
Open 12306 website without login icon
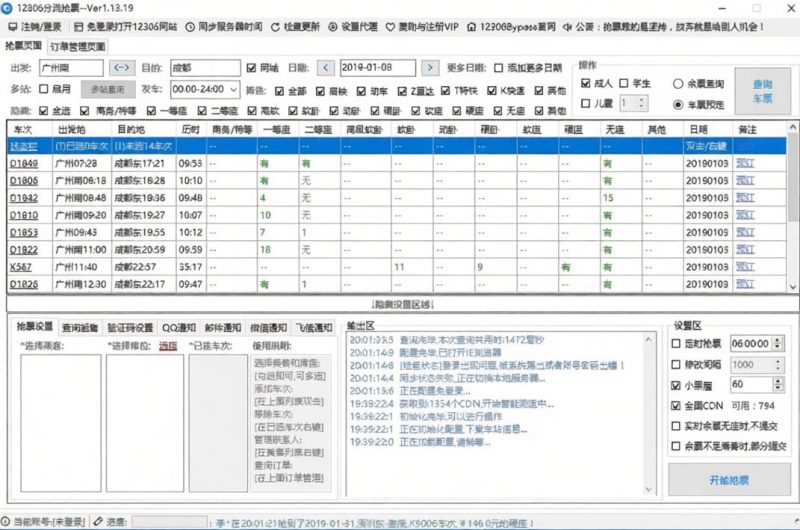[x=79, y=27]
